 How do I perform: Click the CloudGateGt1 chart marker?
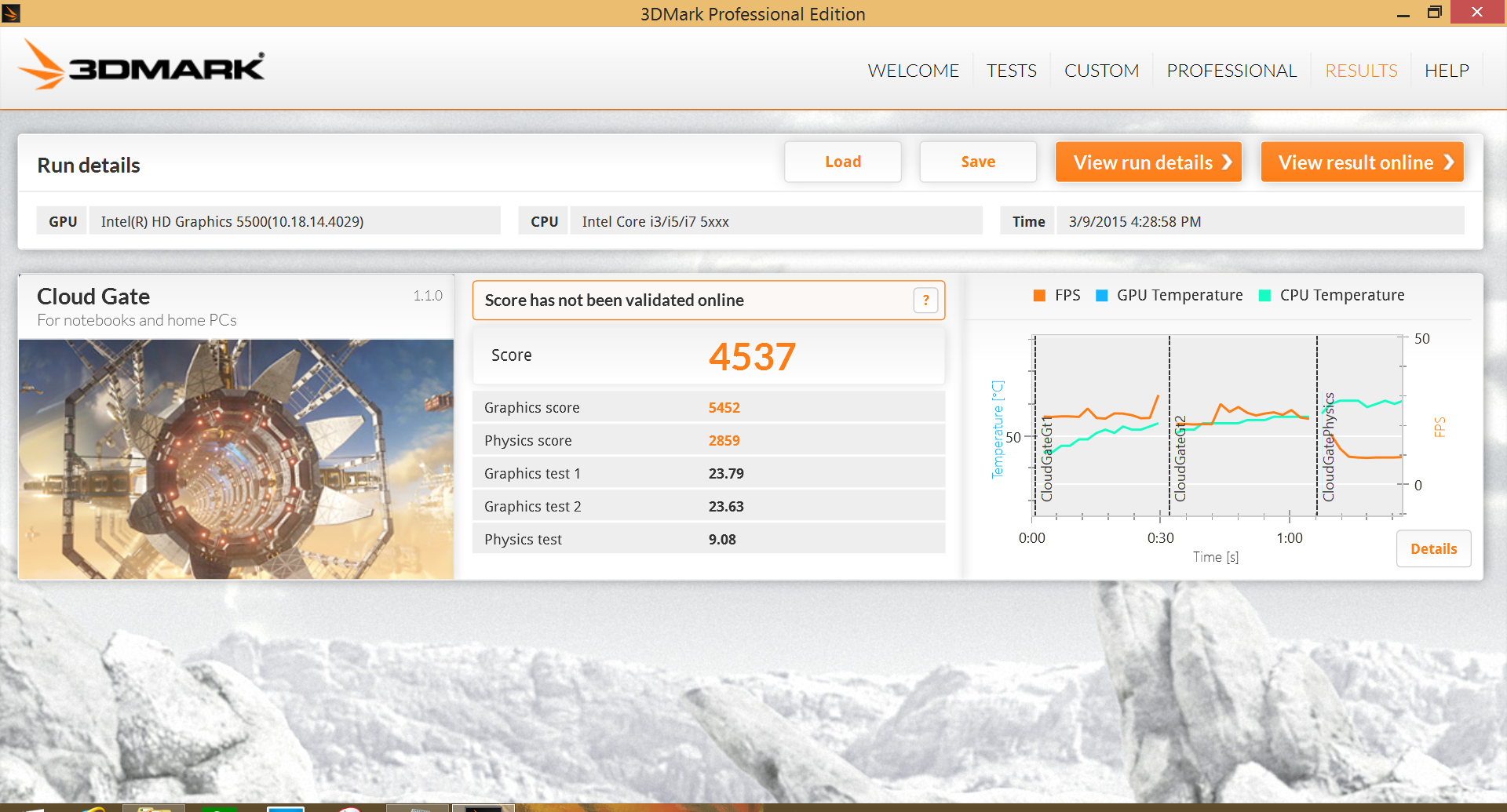(1046, 460)
